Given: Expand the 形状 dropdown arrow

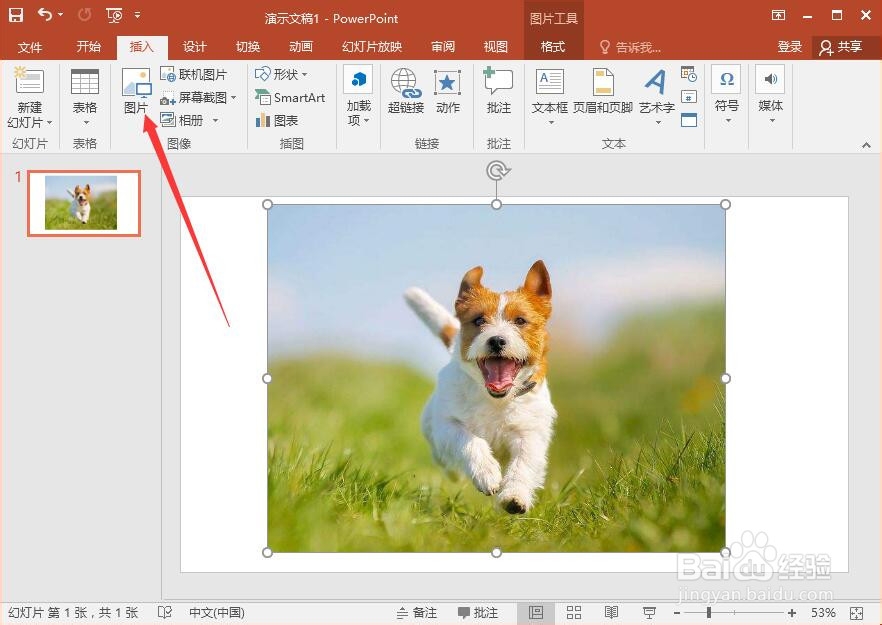Looking at the screenshot, I should pyautogui.click(x=304, y=74).
